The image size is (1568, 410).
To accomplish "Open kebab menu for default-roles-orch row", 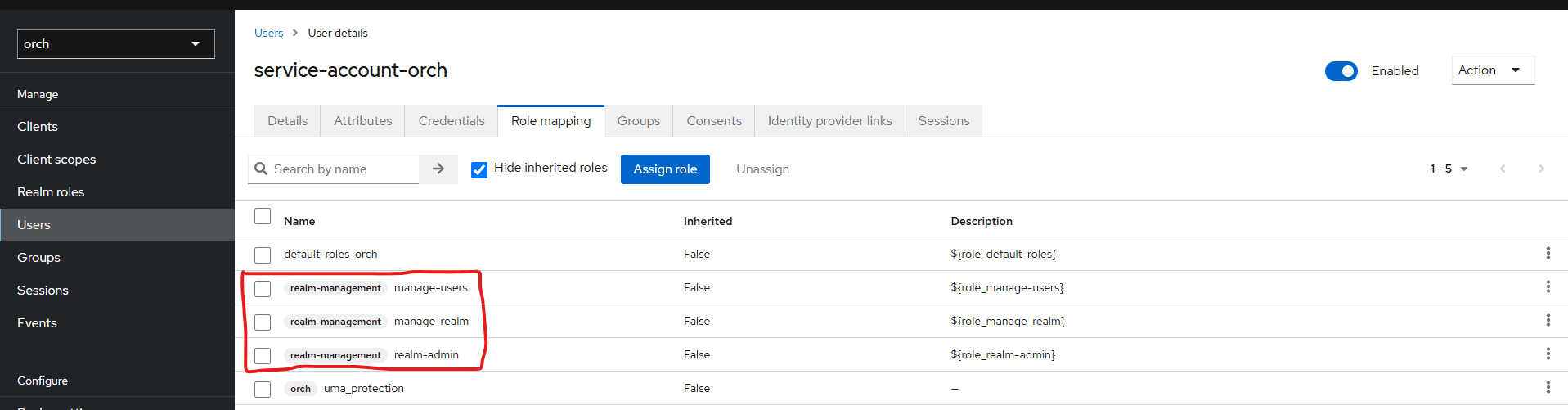I will click(x=1548, y=254).
